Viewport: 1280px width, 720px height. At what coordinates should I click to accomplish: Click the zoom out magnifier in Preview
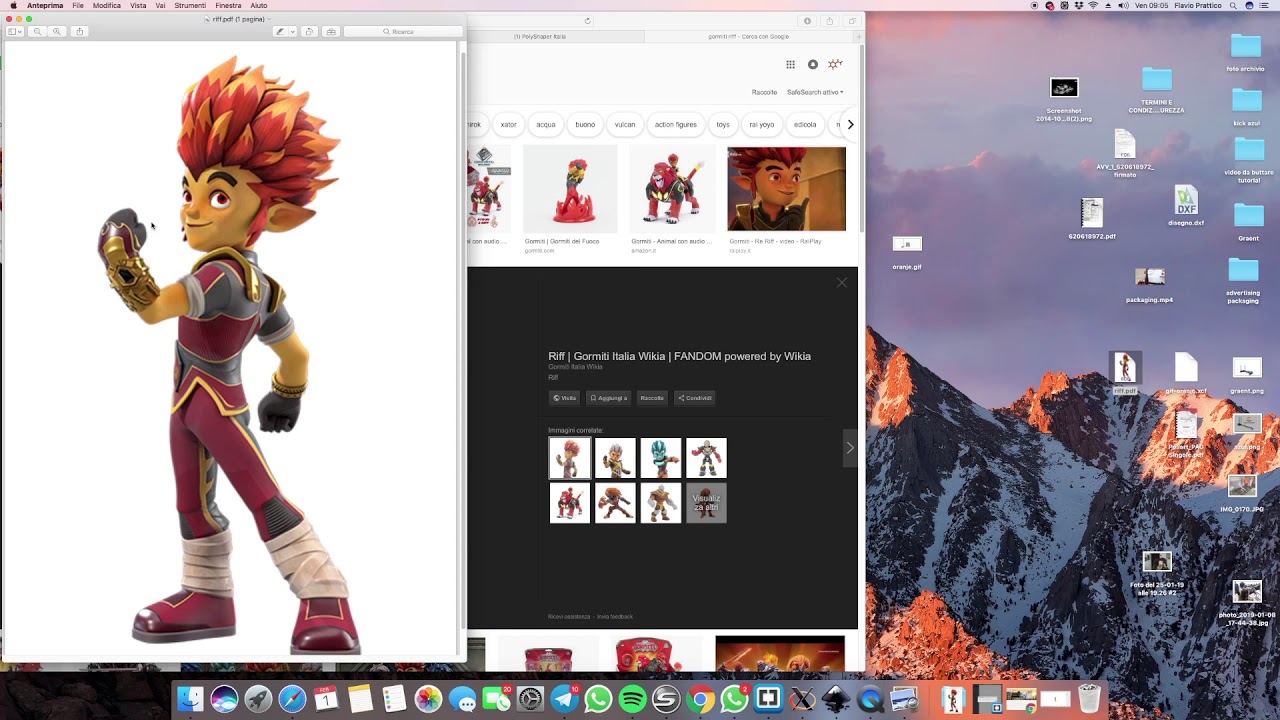tap(38, 32)
